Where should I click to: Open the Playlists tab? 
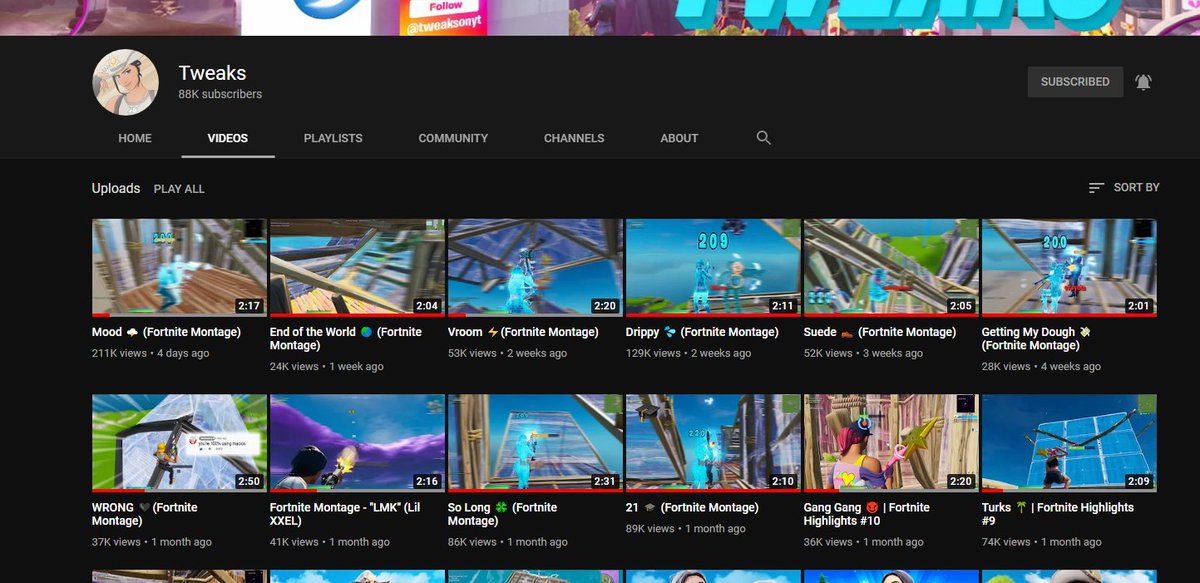tap(333, 138)
